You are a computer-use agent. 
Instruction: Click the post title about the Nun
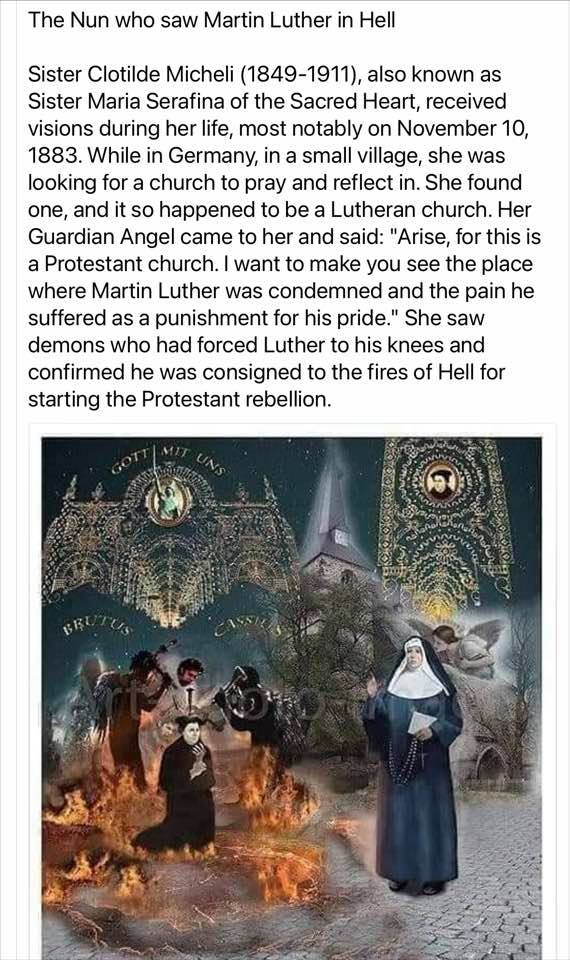tap(211, 20)
